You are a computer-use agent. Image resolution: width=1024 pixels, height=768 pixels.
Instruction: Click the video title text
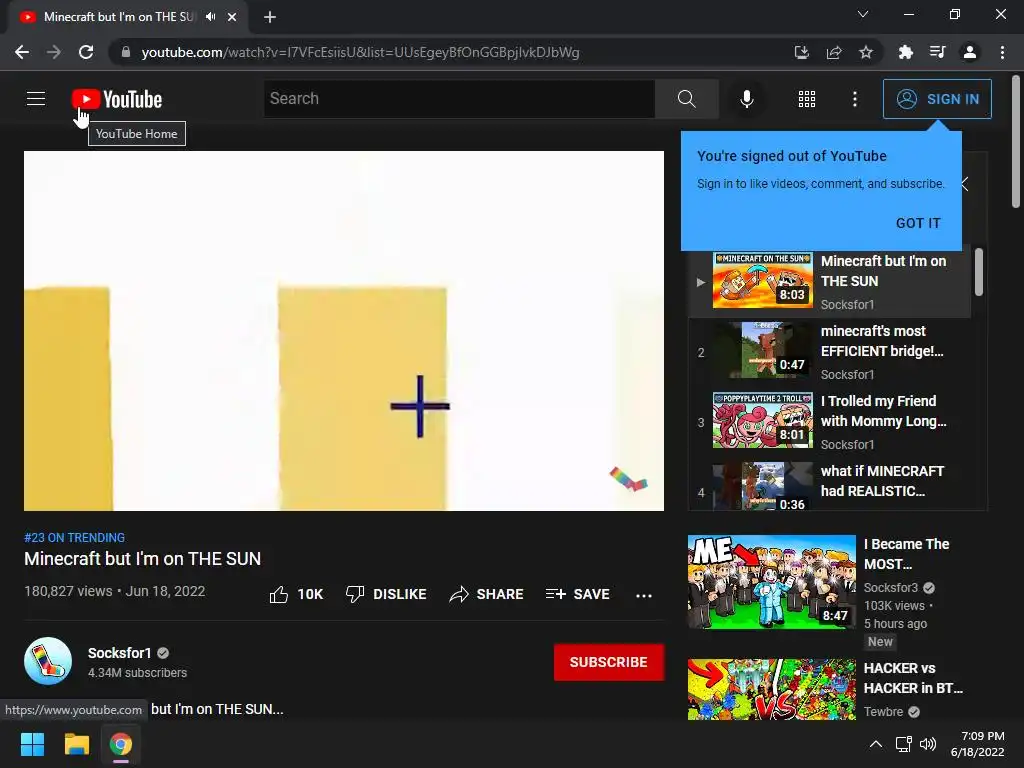tap(142, 559)
